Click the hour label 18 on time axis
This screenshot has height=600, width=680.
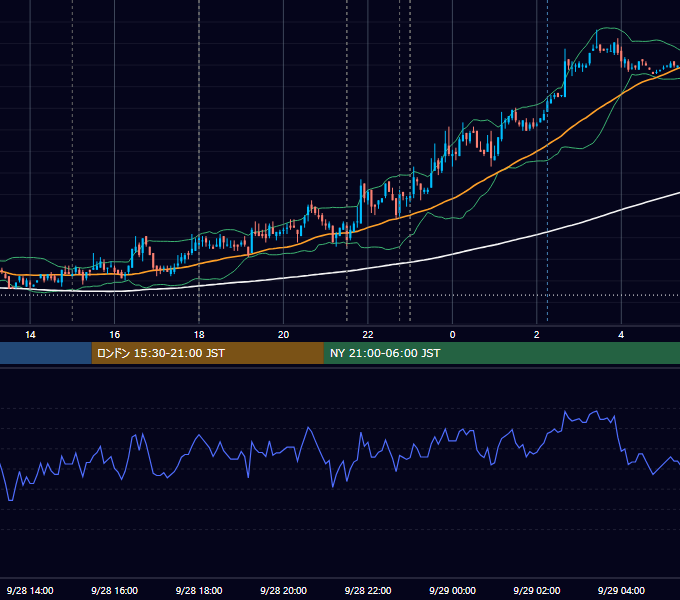[x=199, y=335]
